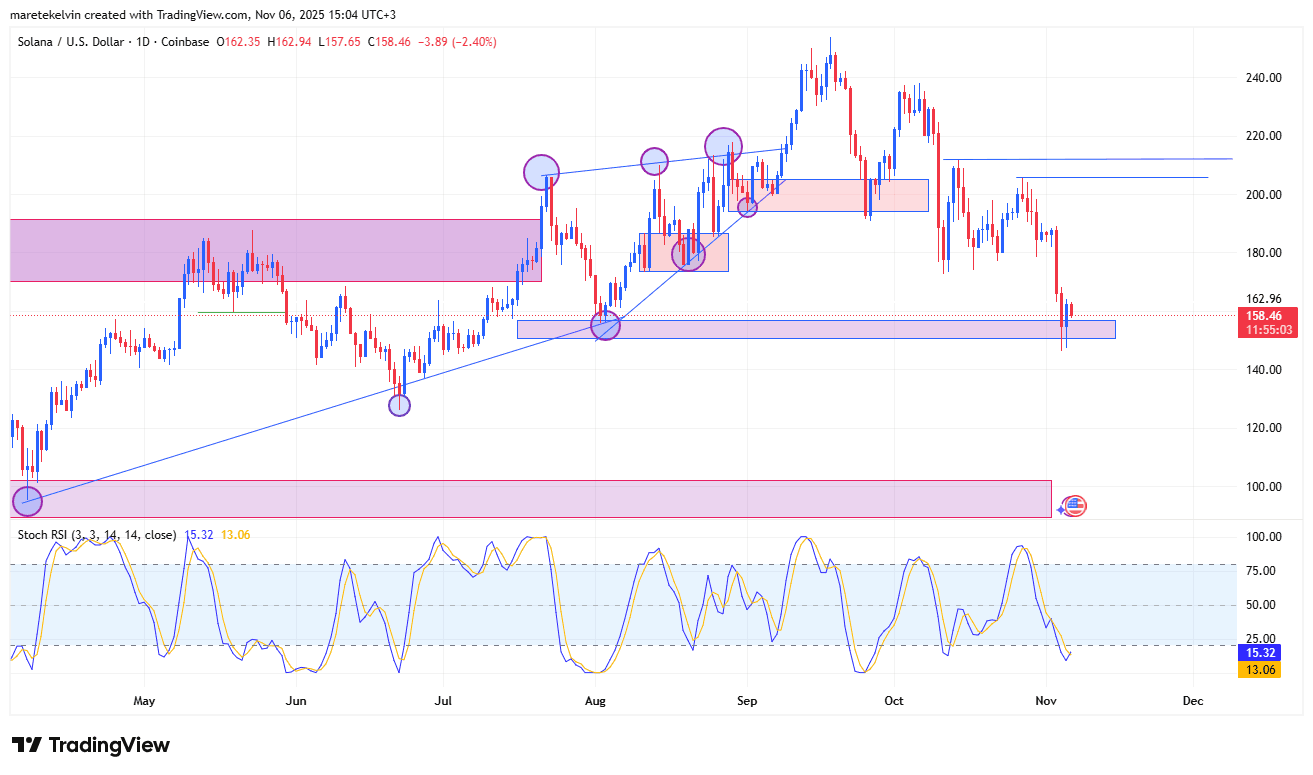Image resolution: width=1313 pixels, height=775 pixels.
Task: Click the small circle marker just before Sep
Action: point(747,207)
